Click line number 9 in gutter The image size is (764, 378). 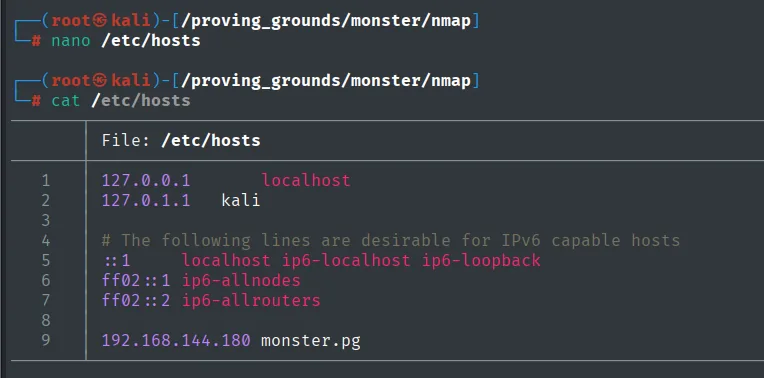click(45, 340)
